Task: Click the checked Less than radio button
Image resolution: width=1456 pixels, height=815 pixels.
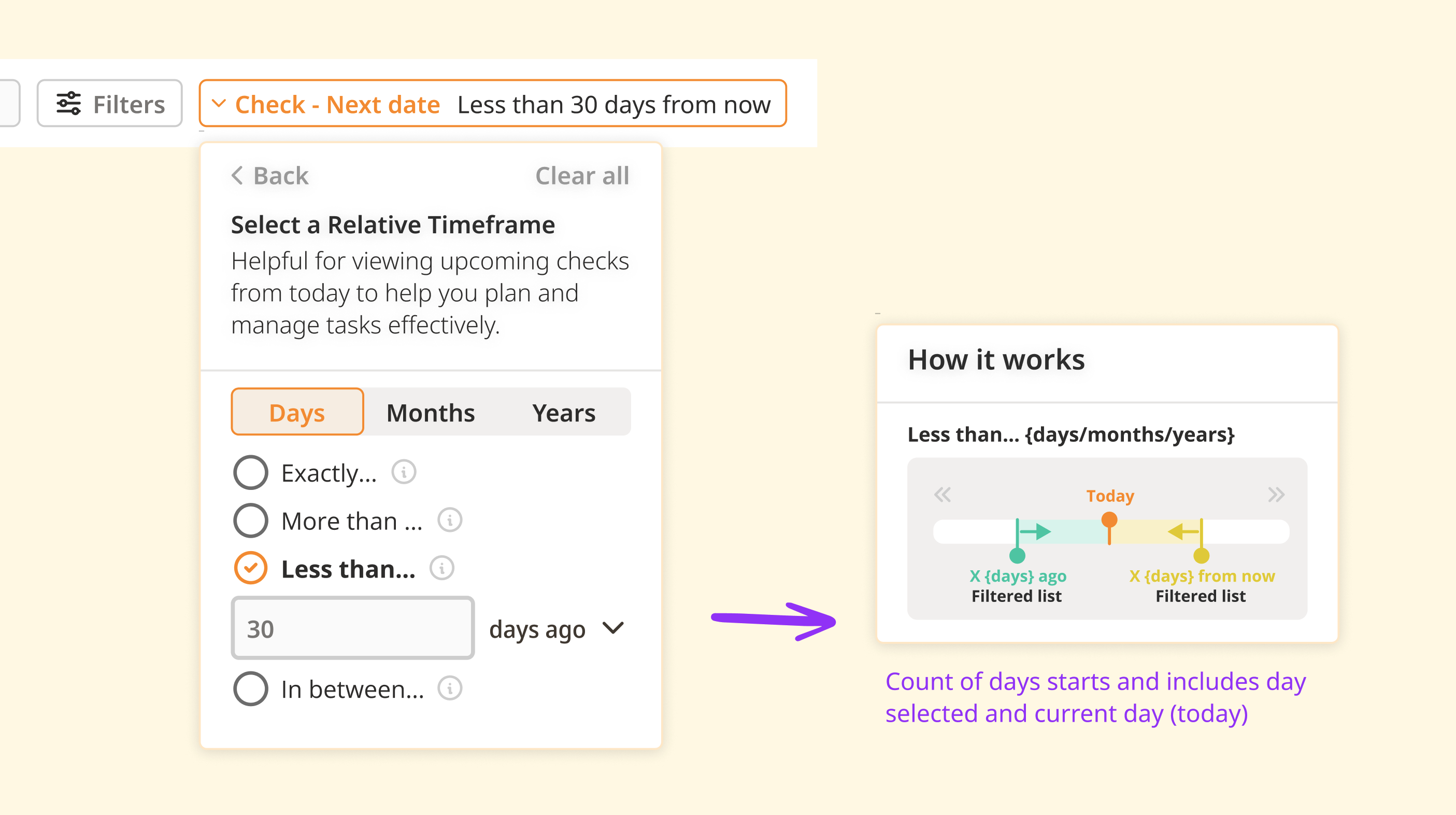Action: (x=250, y=568)
